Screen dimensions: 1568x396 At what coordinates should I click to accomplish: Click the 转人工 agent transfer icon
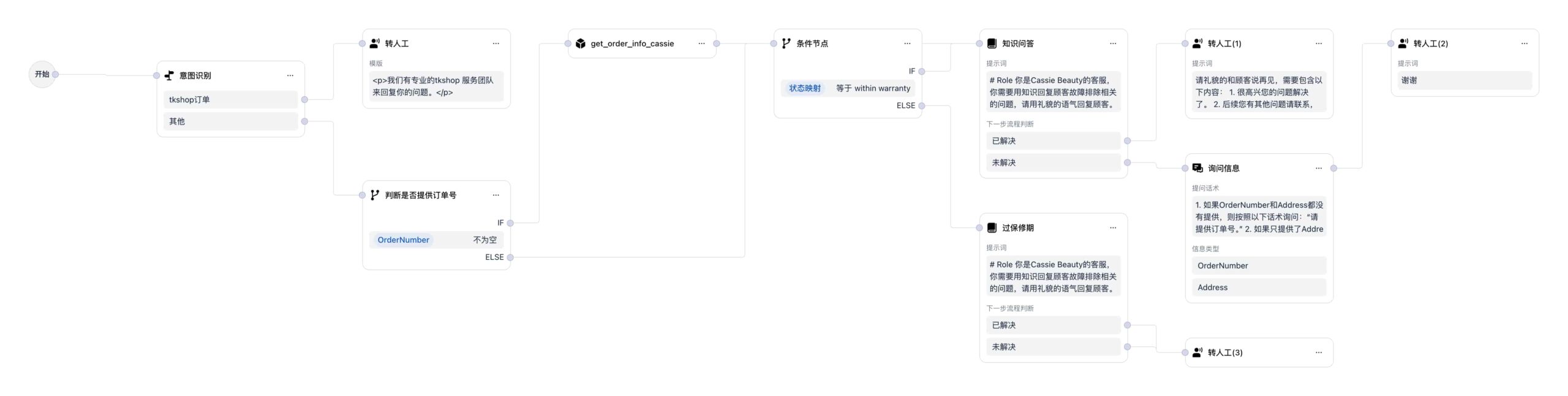tap(375, 44)
